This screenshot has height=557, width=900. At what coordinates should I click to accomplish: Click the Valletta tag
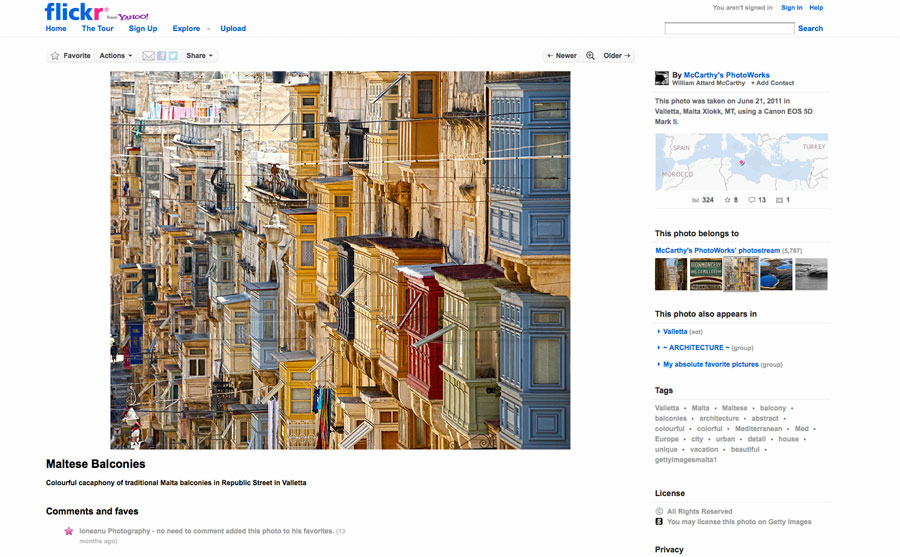click(667, 408)
